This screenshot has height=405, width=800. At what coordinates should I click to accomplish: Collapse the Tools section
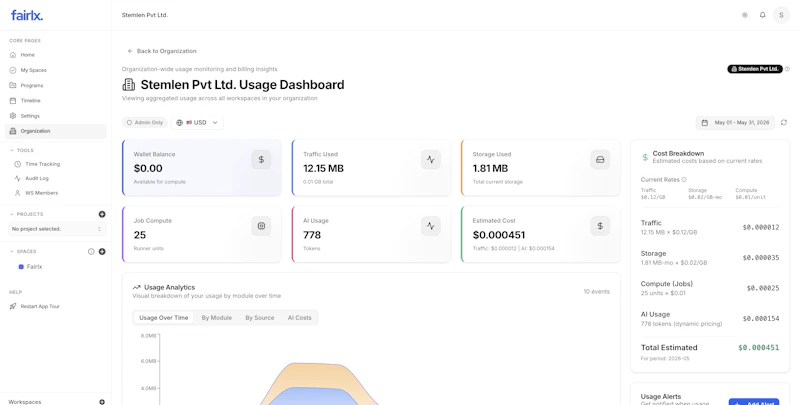pyautogui.click(x=22, y=150)
